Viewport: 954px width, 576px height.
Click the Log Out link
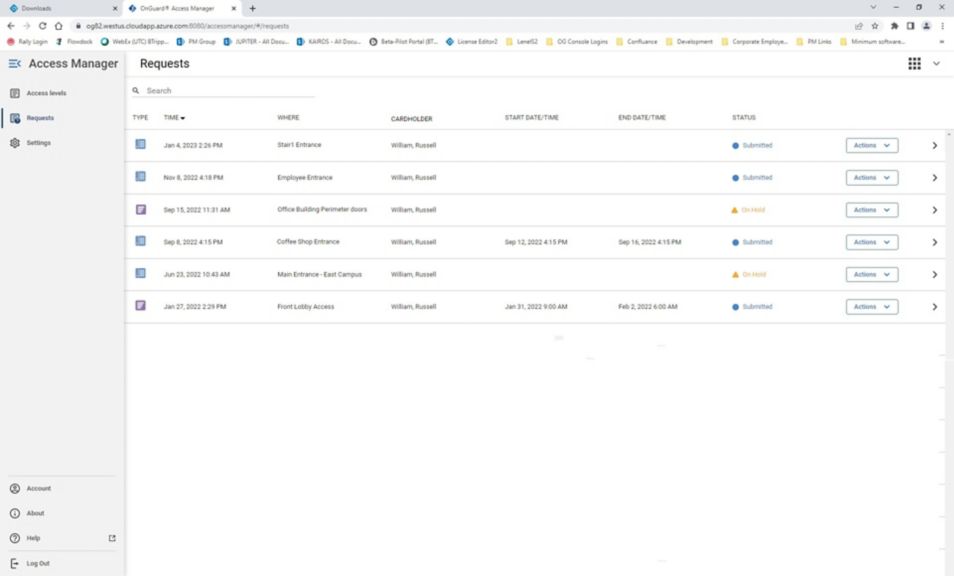(x=35, y=563)
